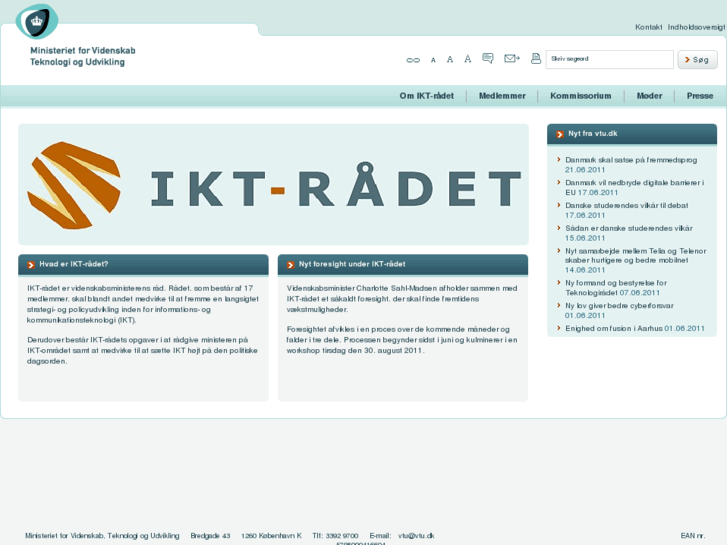Click the date 21.06.2011 in news list
The image size is (727, 545).
coord(585,170)
